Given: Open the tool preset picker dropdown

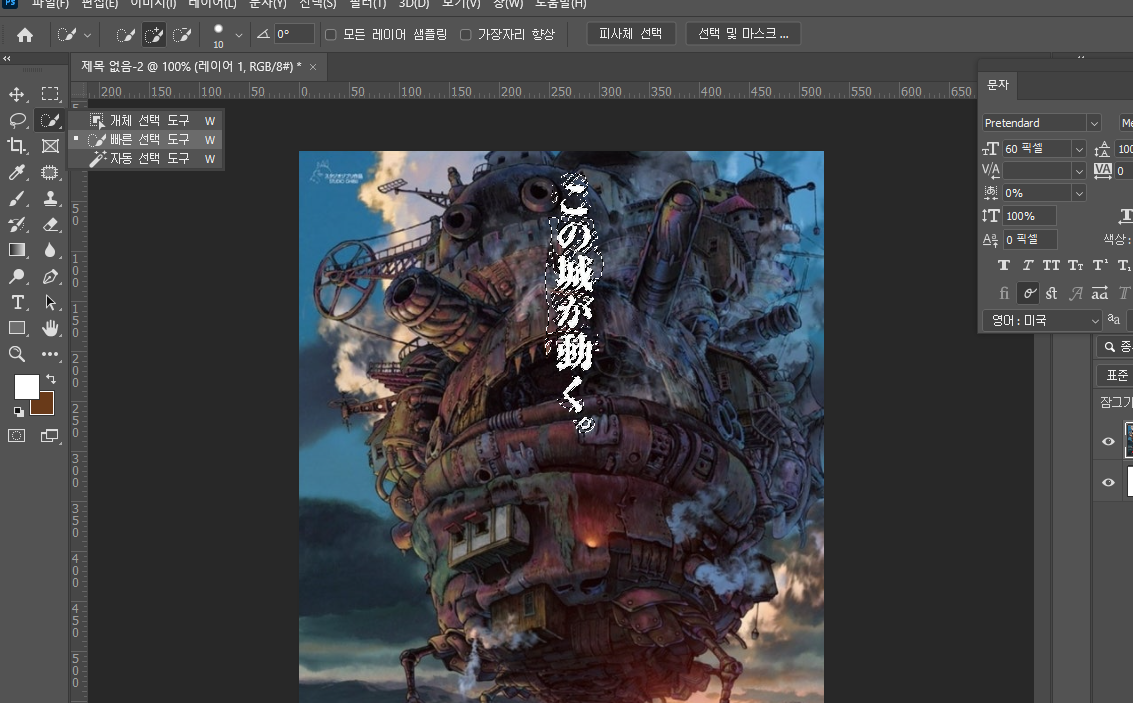Looking at the screenshot, I should coord(87,35).
